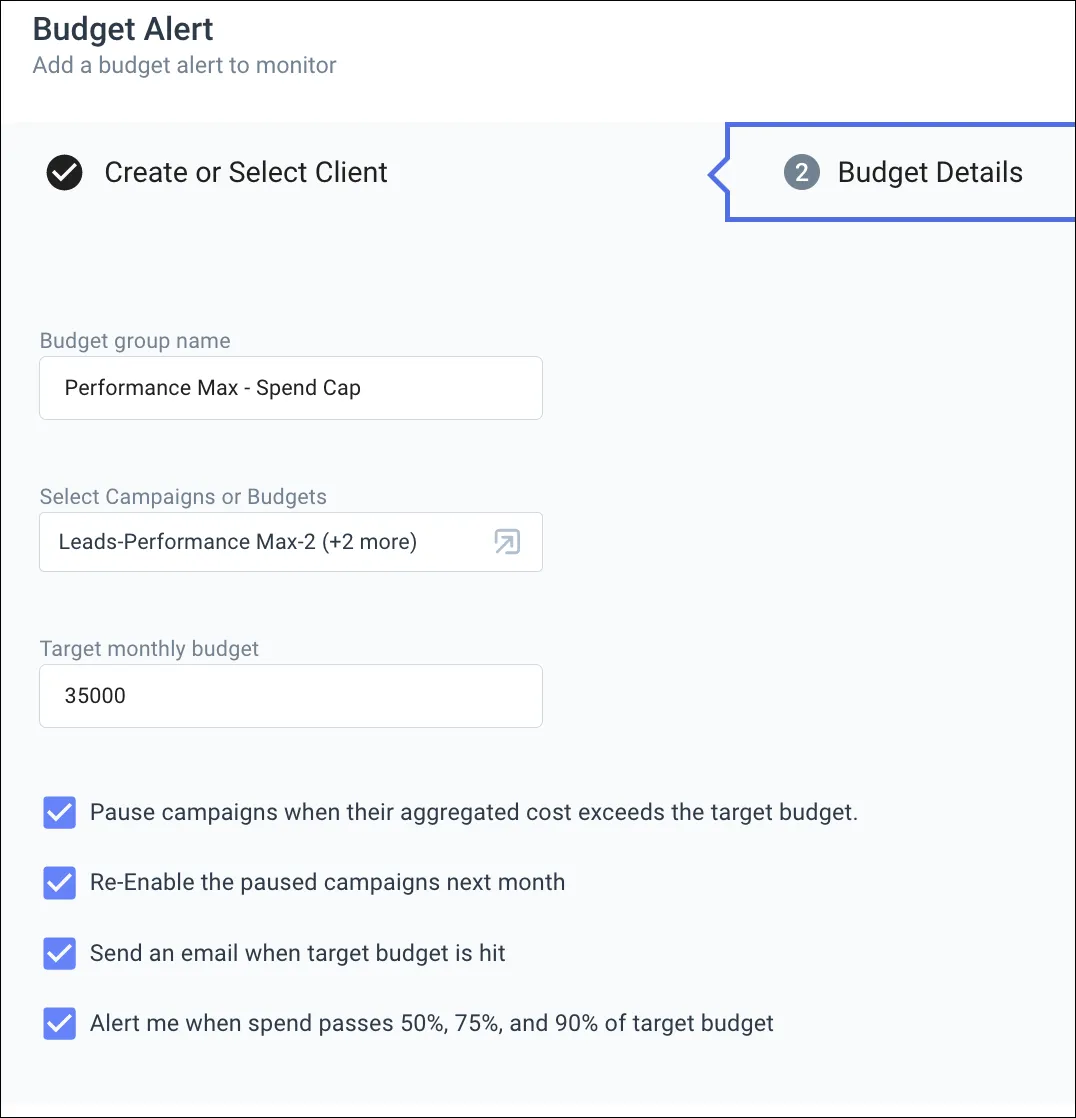Screen dimensions: 1076x1118
Task: Click the Target monthly budget input field
Action: [290, 696]
